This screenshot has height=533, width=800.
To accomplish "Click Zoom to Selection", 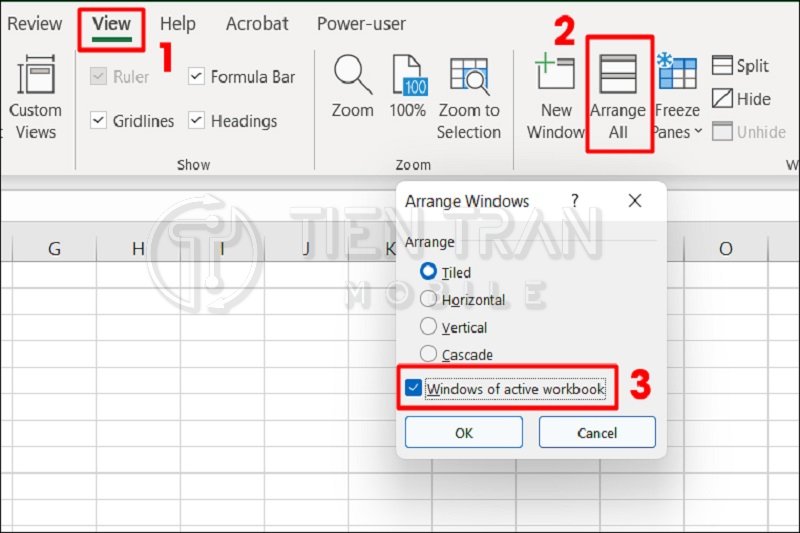I will click(469, 98).
